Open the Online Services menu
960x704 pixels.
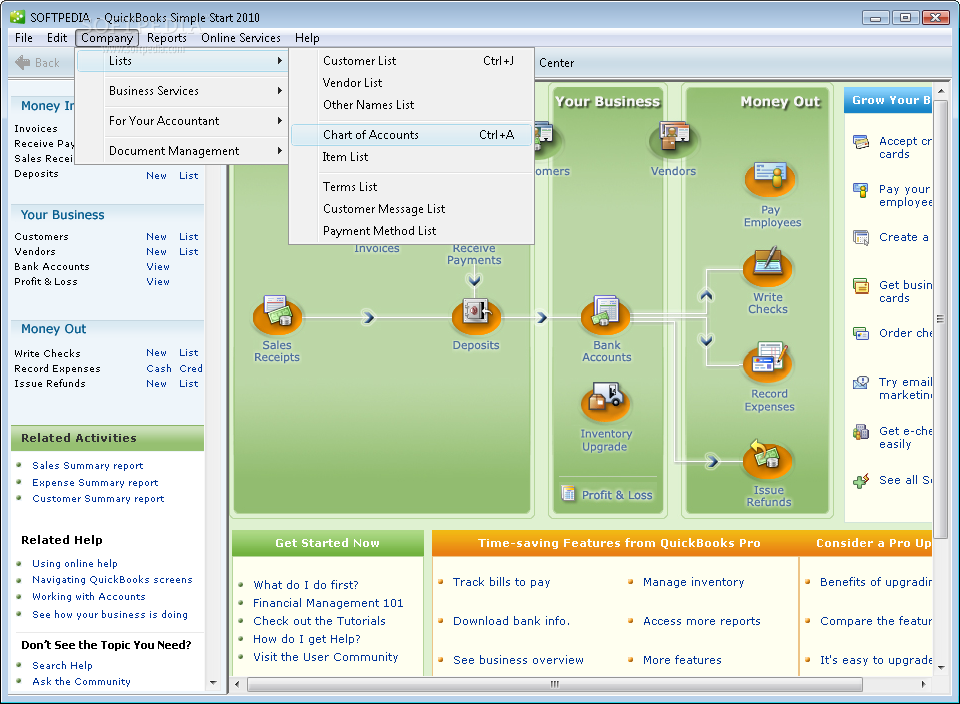pyautogui.click(x=241, y=38)
